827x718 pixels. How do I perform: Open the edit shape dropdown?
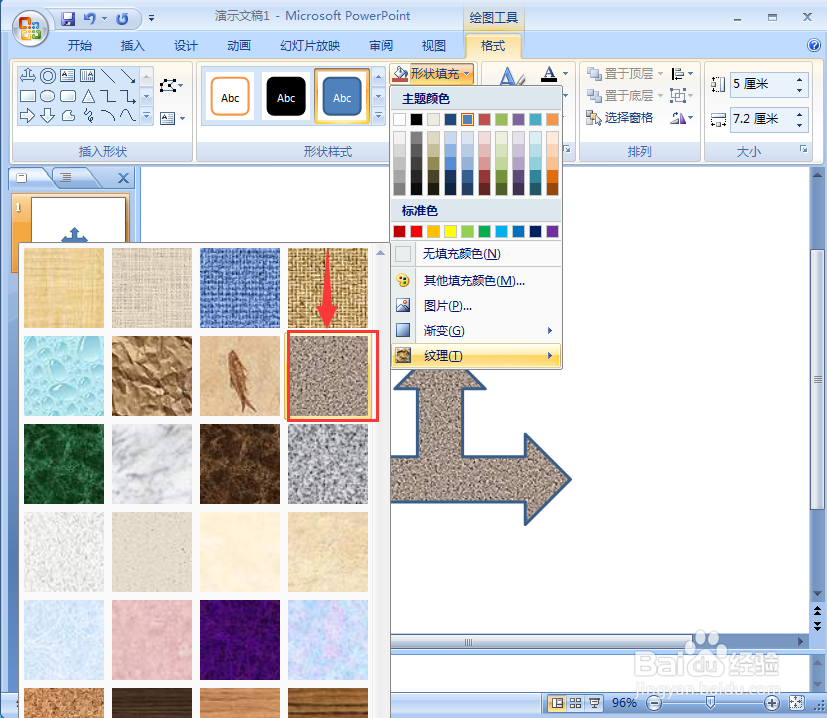[x=171, y=85]
